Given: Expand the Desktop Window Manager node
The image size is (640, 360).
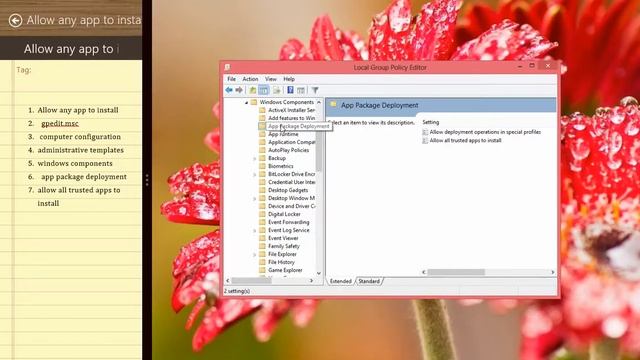Looking at the screenshot, I should 255,198.
